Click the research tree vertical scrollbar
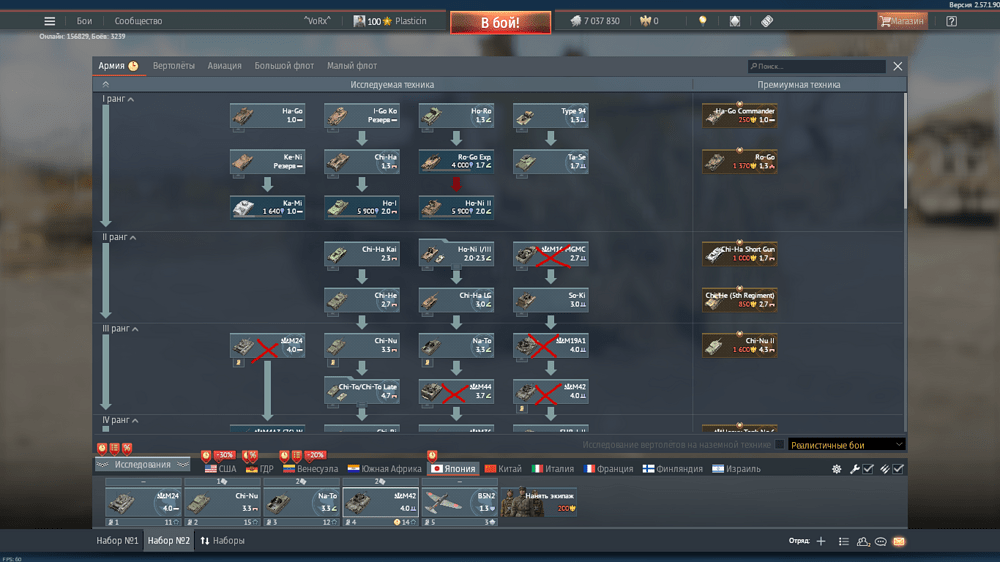 [x=905, y=152]
